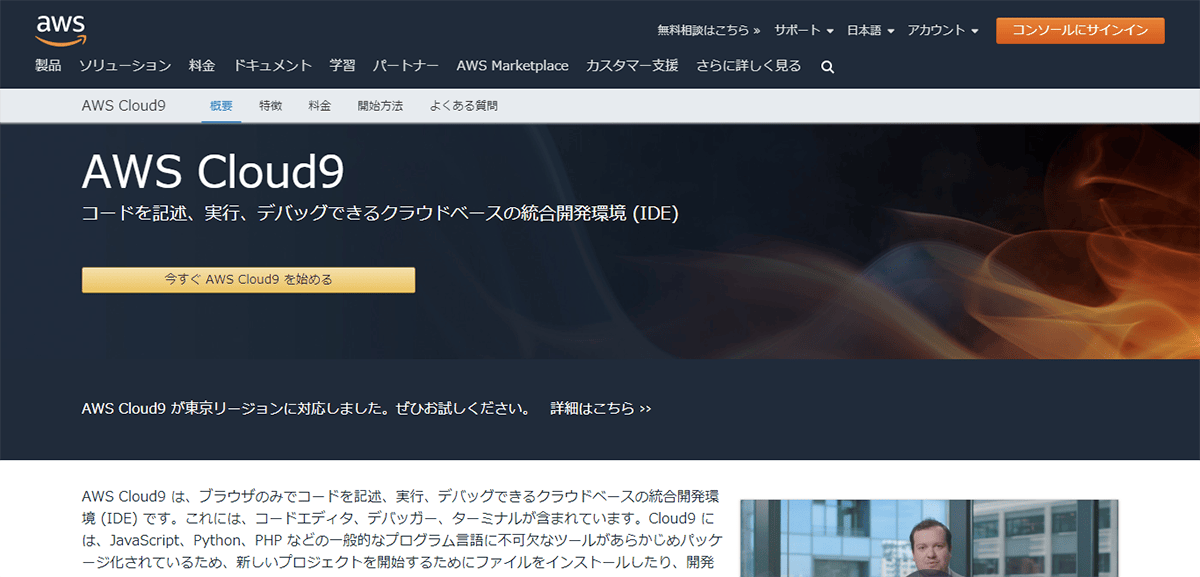Open the カスタマー支援 menu
1200x577 pixels.
pos(632,66)
